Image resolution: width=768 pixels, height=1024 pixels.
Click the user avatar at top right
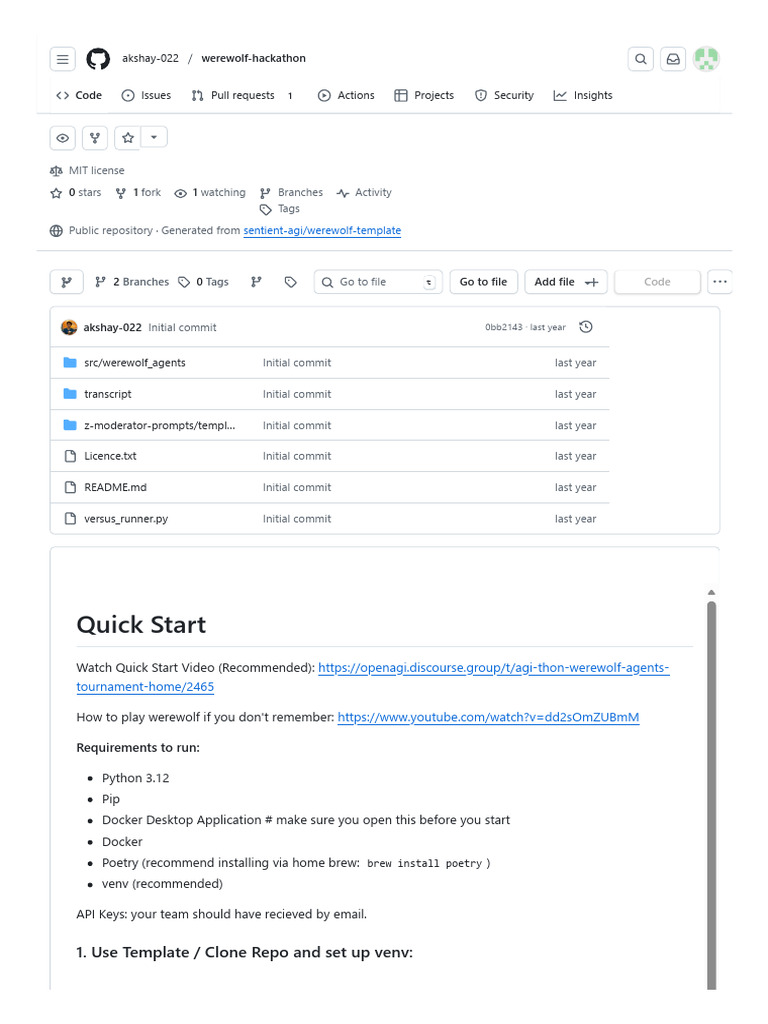point(706,59)
